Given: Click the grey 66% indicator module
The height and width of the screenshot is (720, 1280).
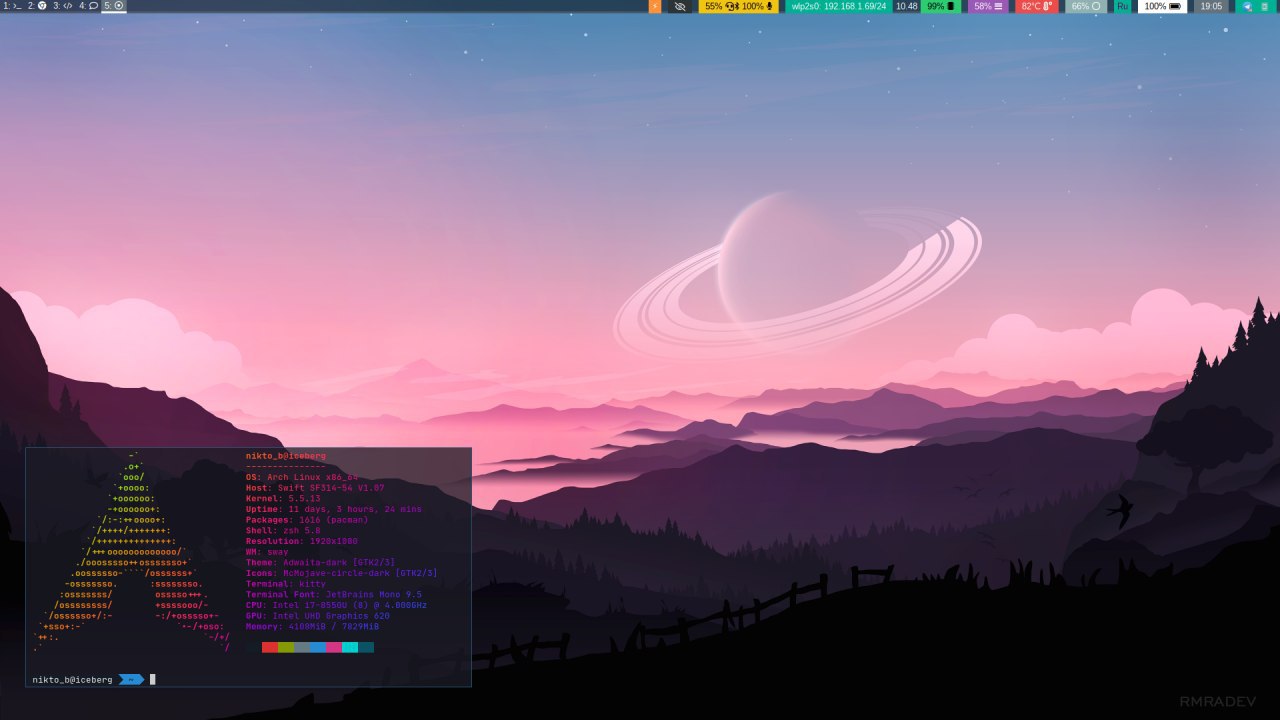Looking at the screenshot, I should pyautogui.click(x=1086, y=6).
